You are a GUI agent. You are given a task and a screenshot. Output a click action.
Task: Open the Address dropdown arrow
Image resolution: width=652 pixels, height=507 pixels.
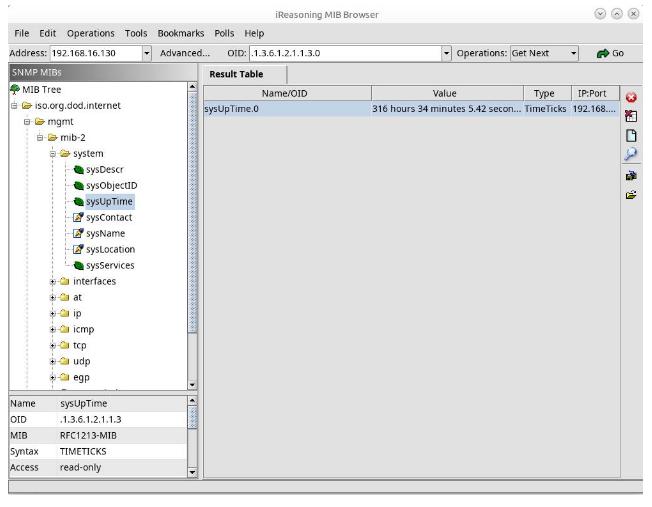click(x=146, y=53)
